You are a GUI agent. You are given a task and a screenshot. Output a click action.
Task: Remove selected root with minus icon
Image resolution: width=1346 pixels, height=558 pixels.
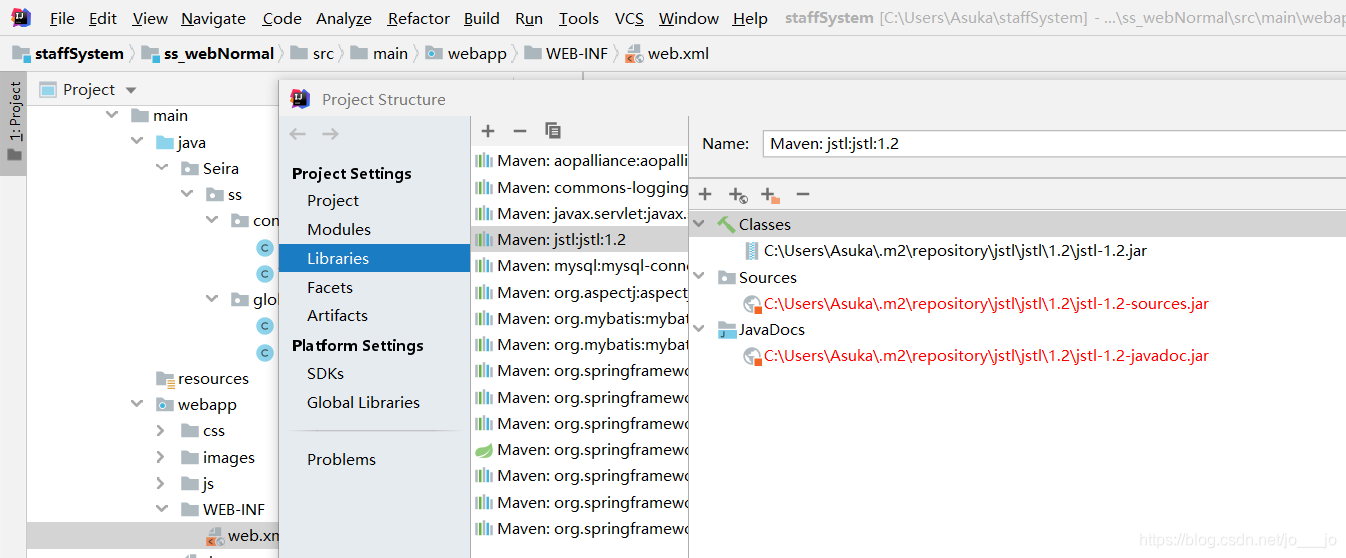click(x=802, y=194)
